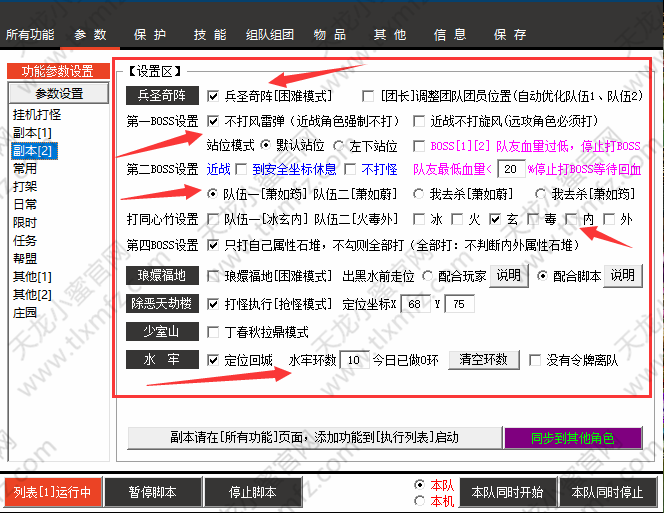Check the 内 attribute checkbox

point(571,219)
